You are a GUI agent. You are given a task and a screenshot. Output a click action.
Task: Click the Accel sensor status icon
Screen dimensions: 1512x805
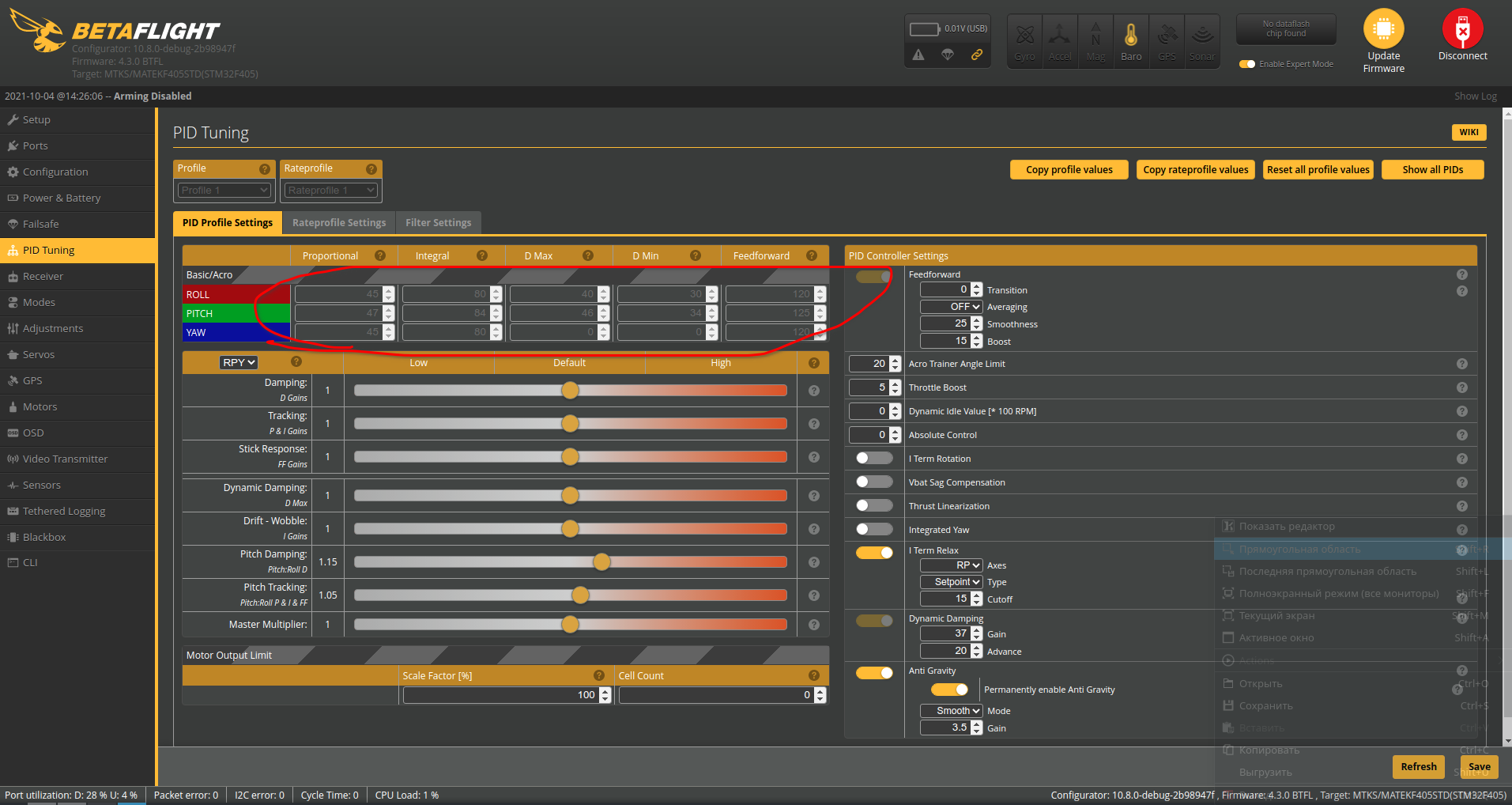[x=1060, y=41]
